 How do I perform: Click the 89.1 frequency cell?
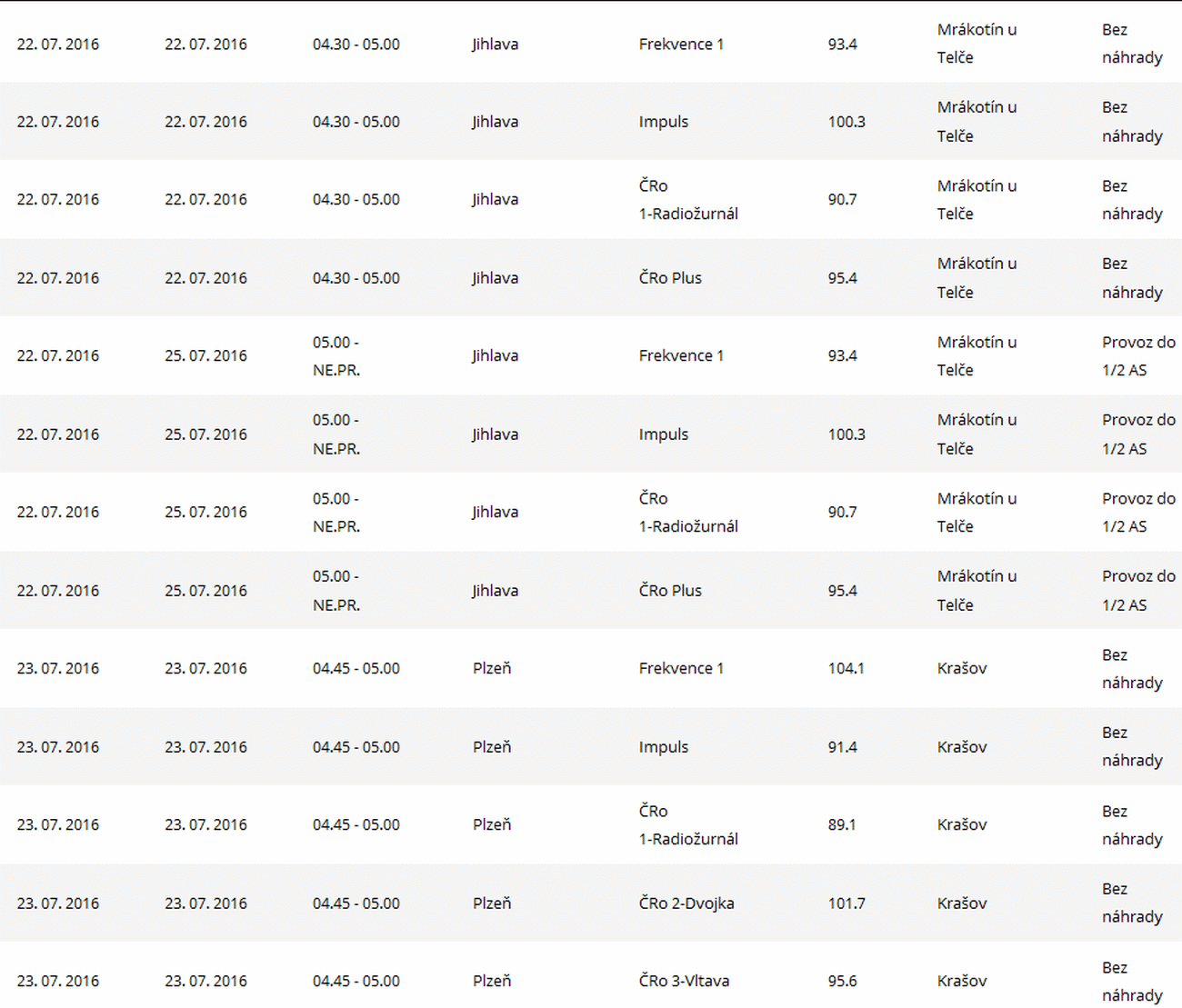(x=841, y=824)
